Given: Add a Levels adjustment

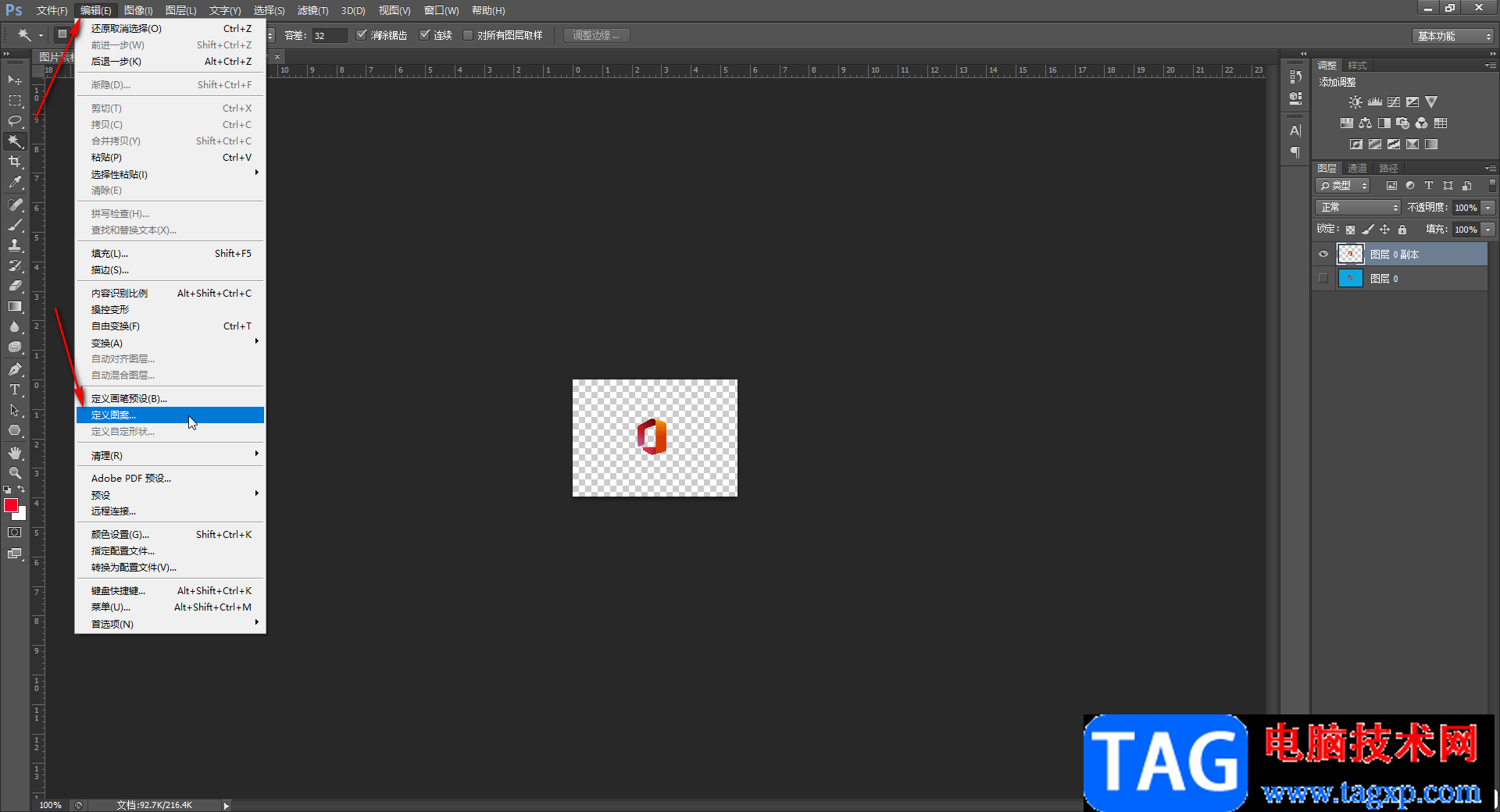Looking at the screenshot, I should coord(1375,102).
